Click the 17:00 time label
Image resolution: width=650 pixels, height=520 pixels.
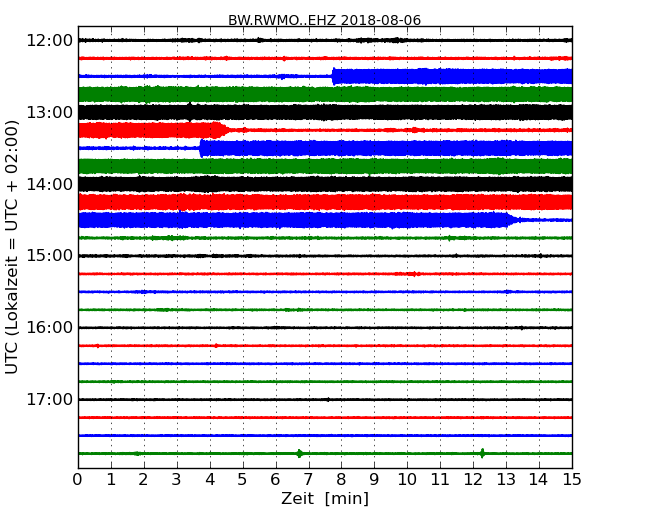point(49,399)
